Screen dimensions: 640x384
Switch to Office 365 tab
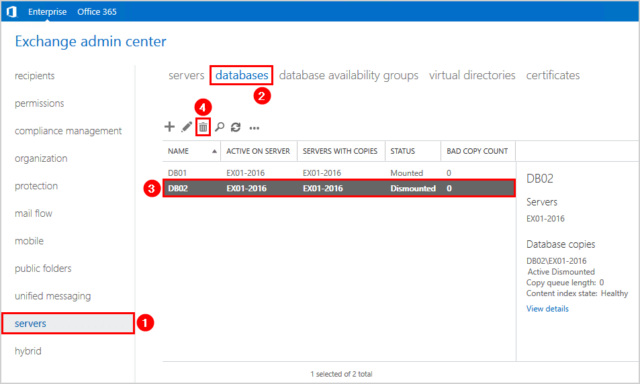pos(97,12)
